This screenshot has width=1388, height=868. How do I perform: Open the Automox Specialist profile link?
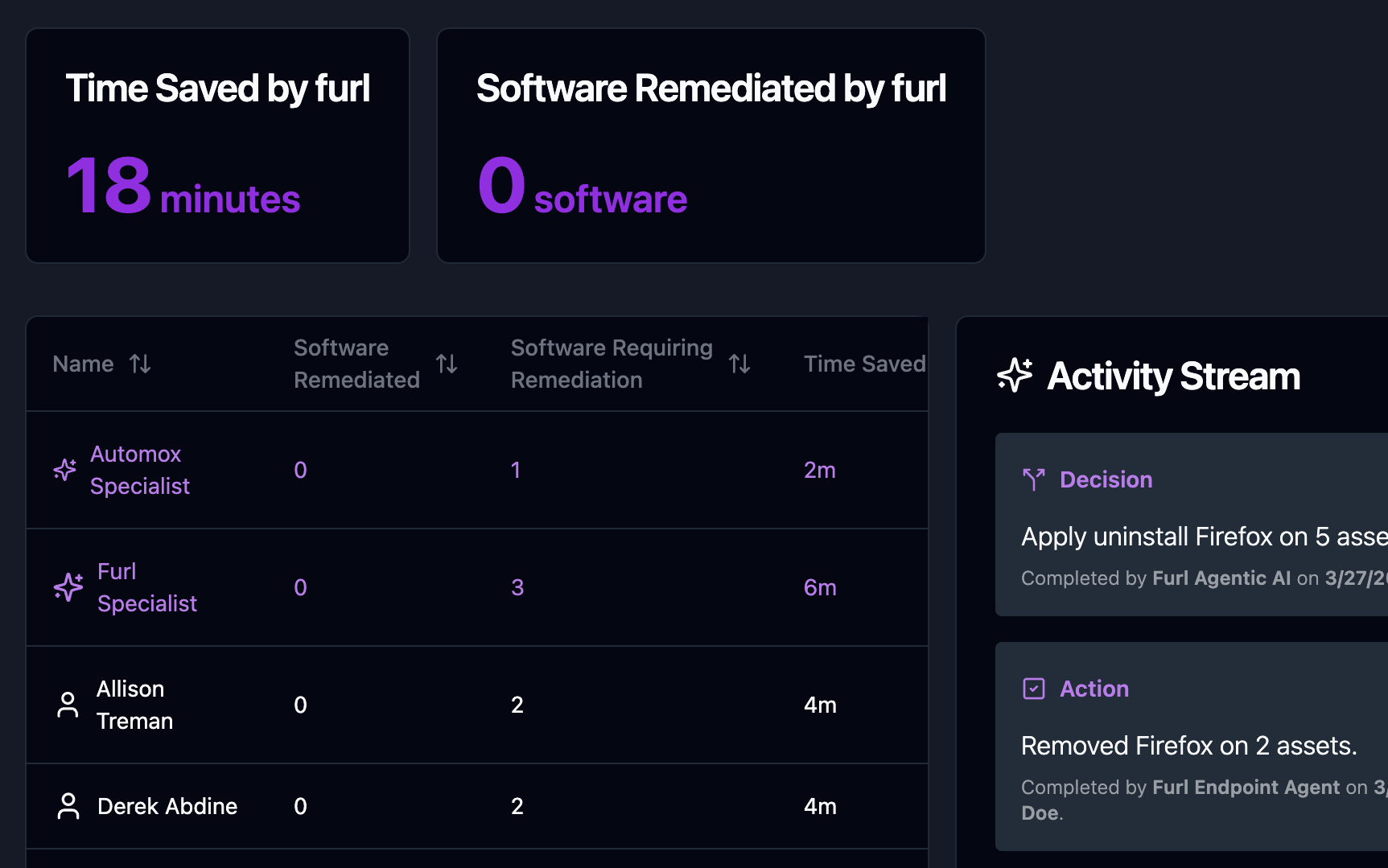click(x=140, y=470)
